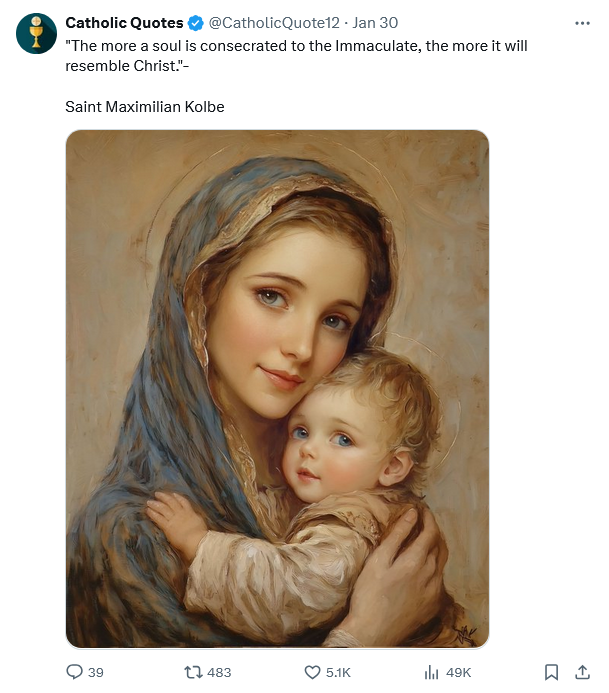Click the Saint Maximilian Kolbe attribution line
This screenshot has height=693, width=609.
pos(144,106)
